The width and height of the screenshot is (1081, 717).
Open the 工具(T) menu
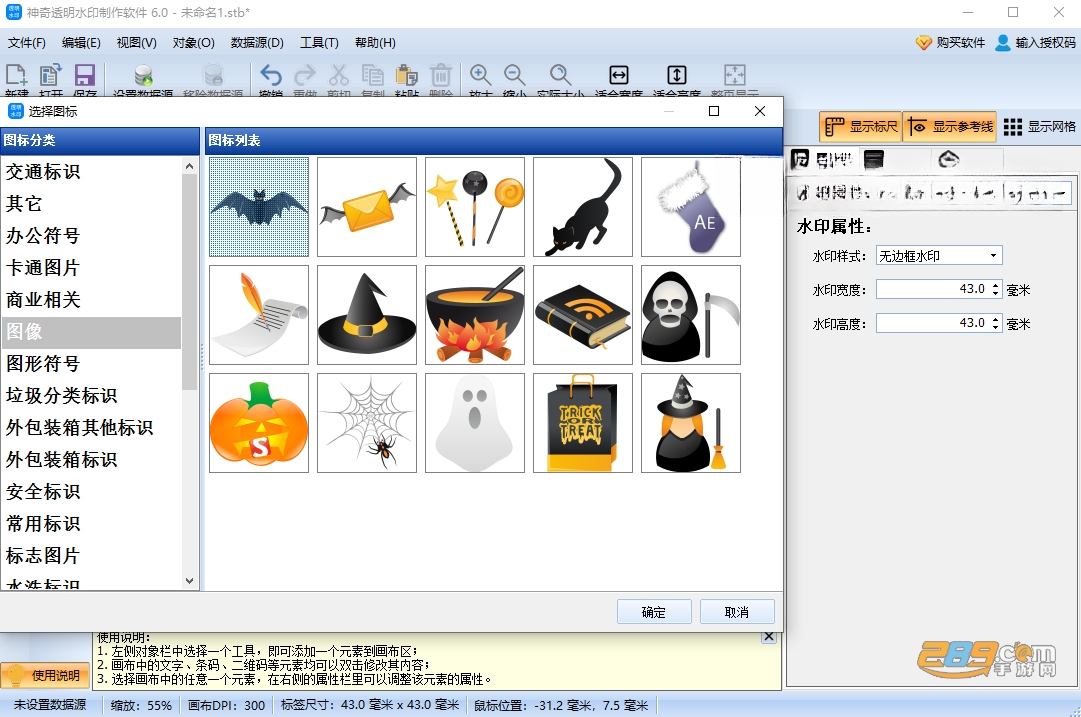(x=319, y=43)
